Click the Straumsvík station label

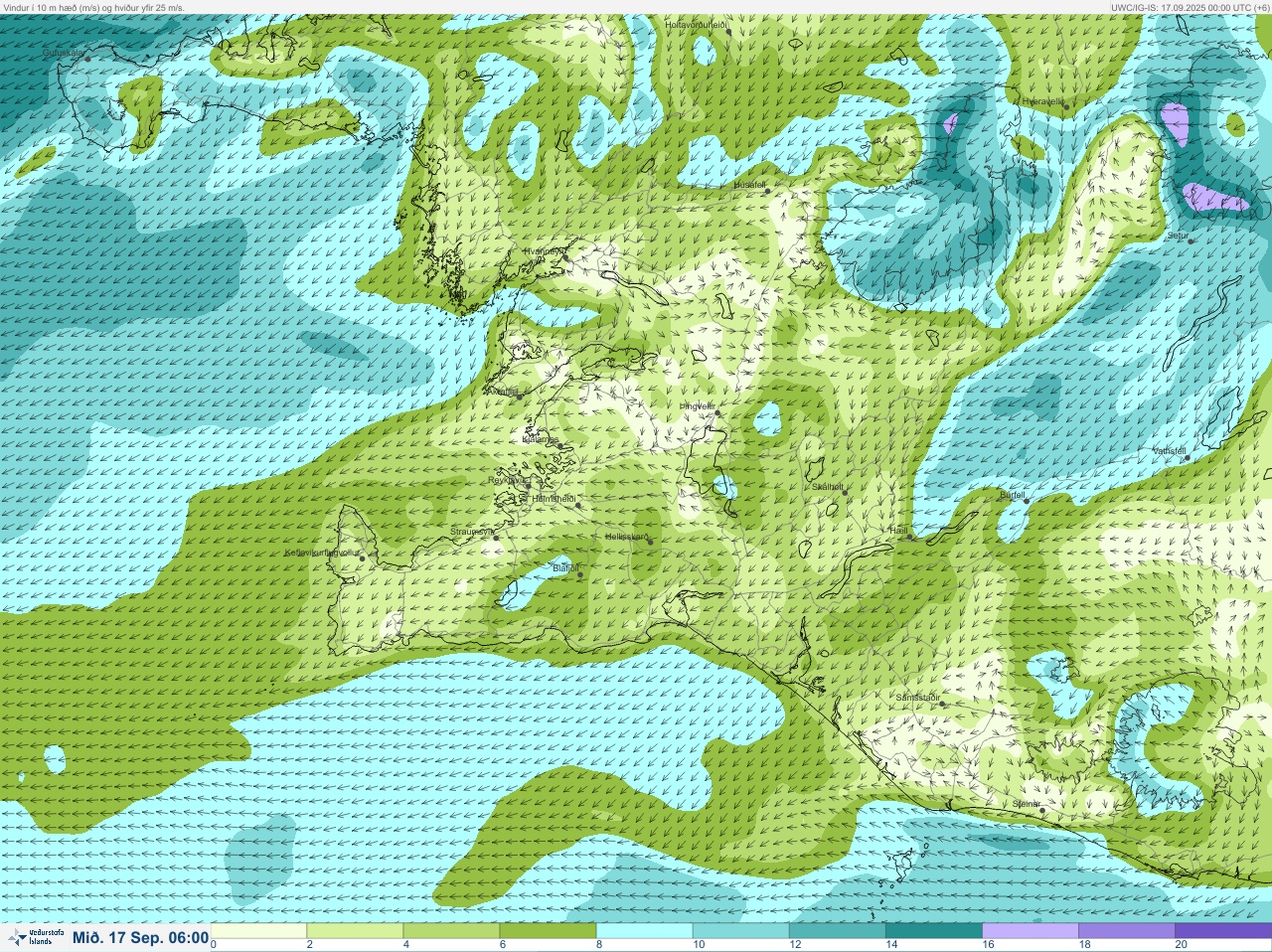471,533
